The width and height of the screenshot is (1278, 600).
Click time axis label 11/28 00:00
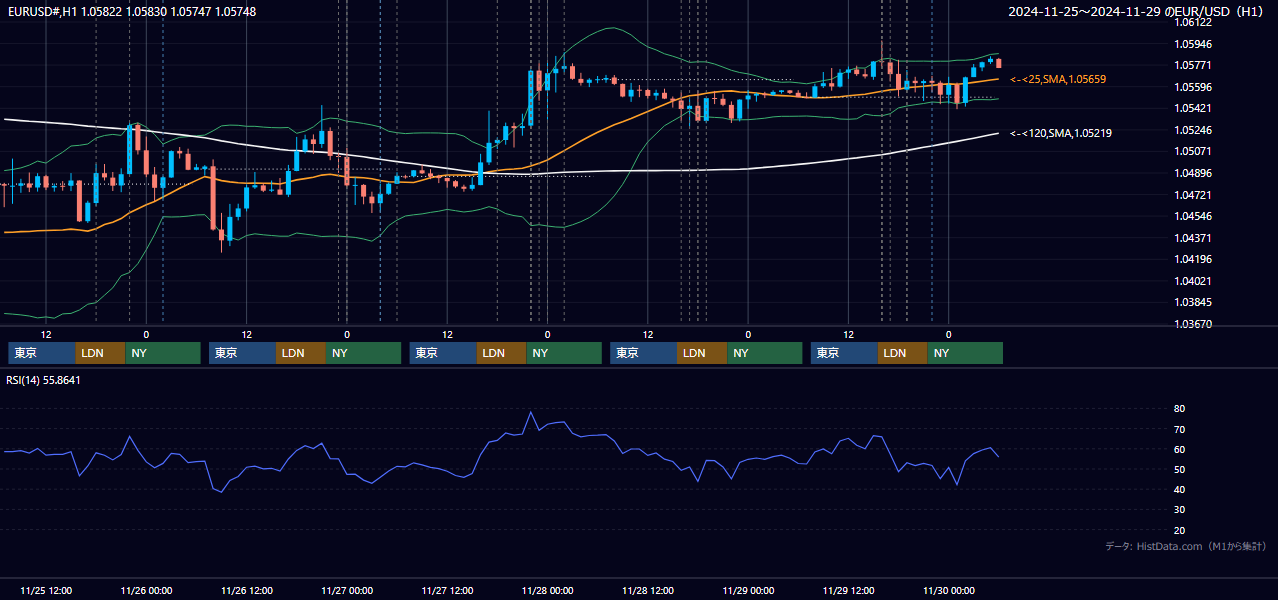pos(548,590)
